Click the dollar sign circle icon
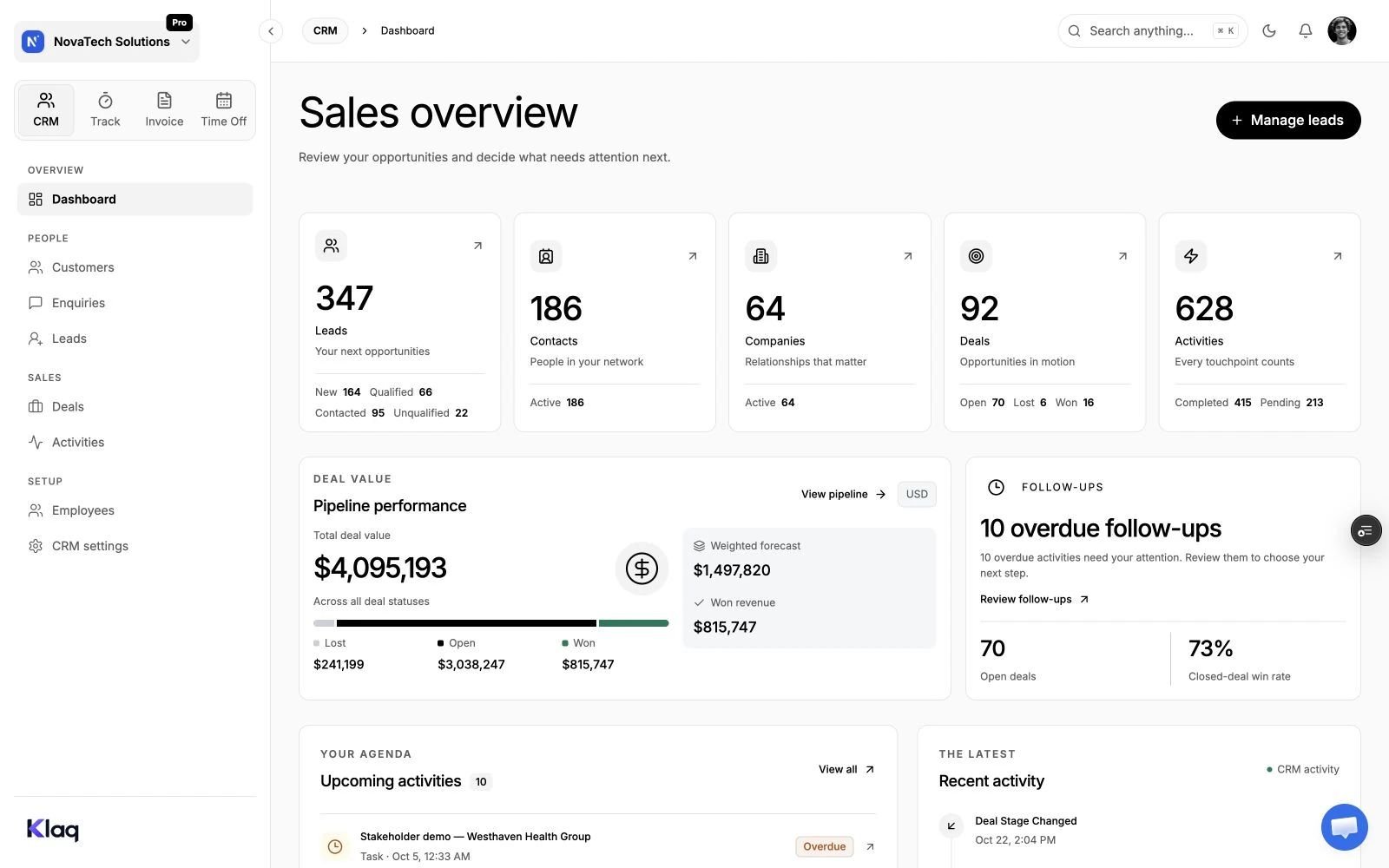 (642, 569)
